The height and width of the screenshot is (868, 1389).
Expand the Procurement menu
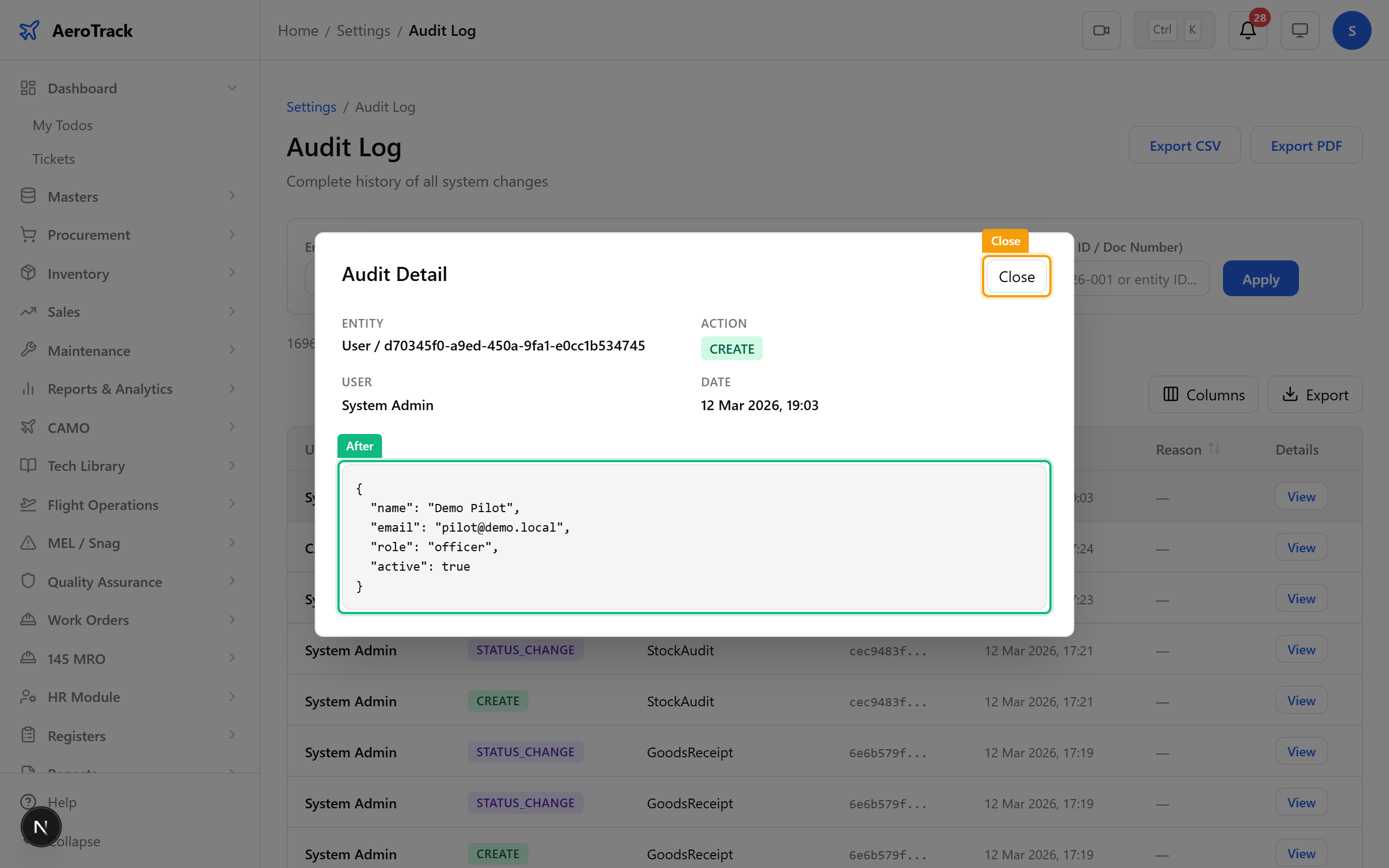[88, 235]
